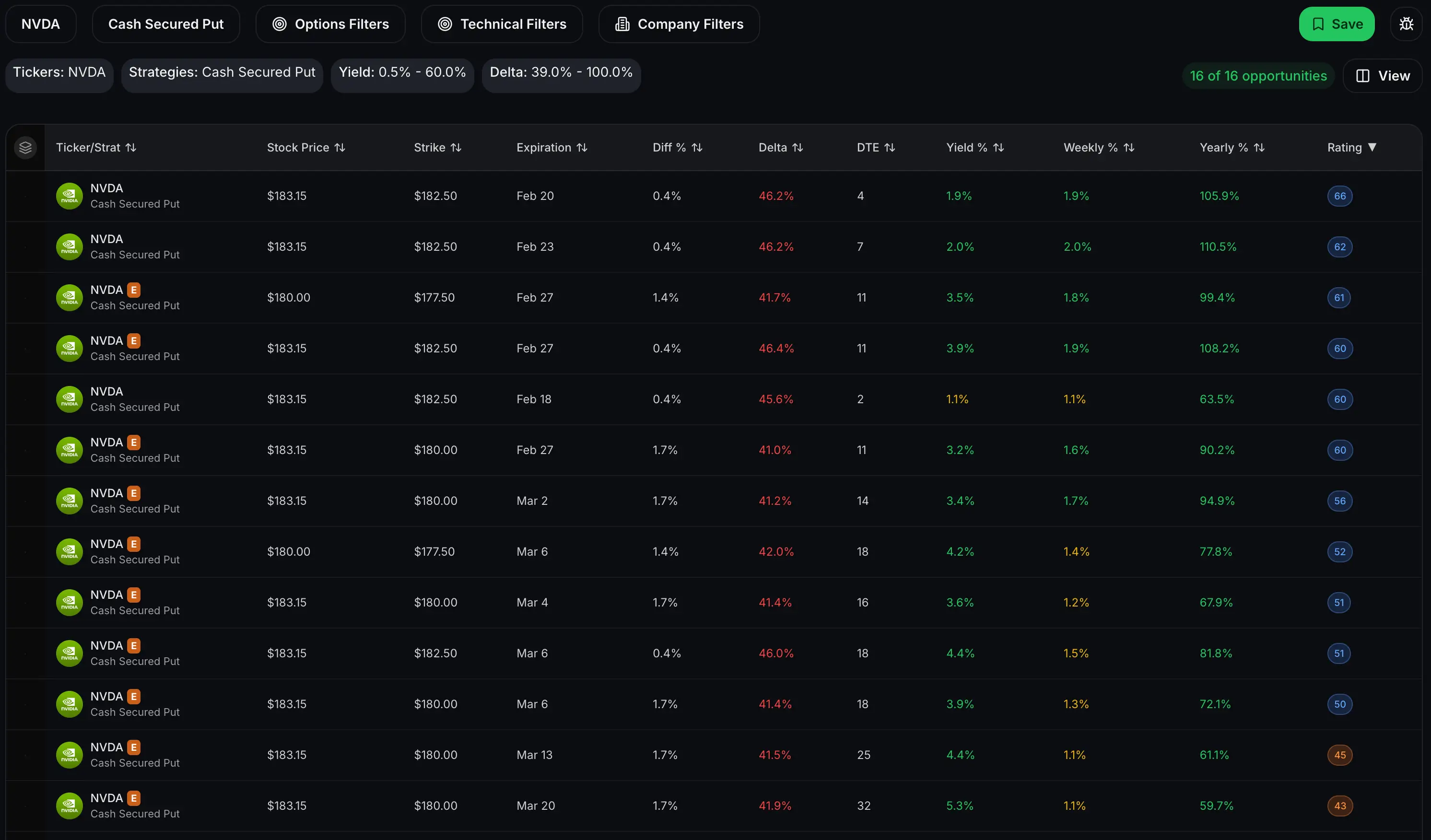This screenshot has height=840, width=1431.
Task: Sort by Stock Price column arrows
Action: (x=340, y=148)
